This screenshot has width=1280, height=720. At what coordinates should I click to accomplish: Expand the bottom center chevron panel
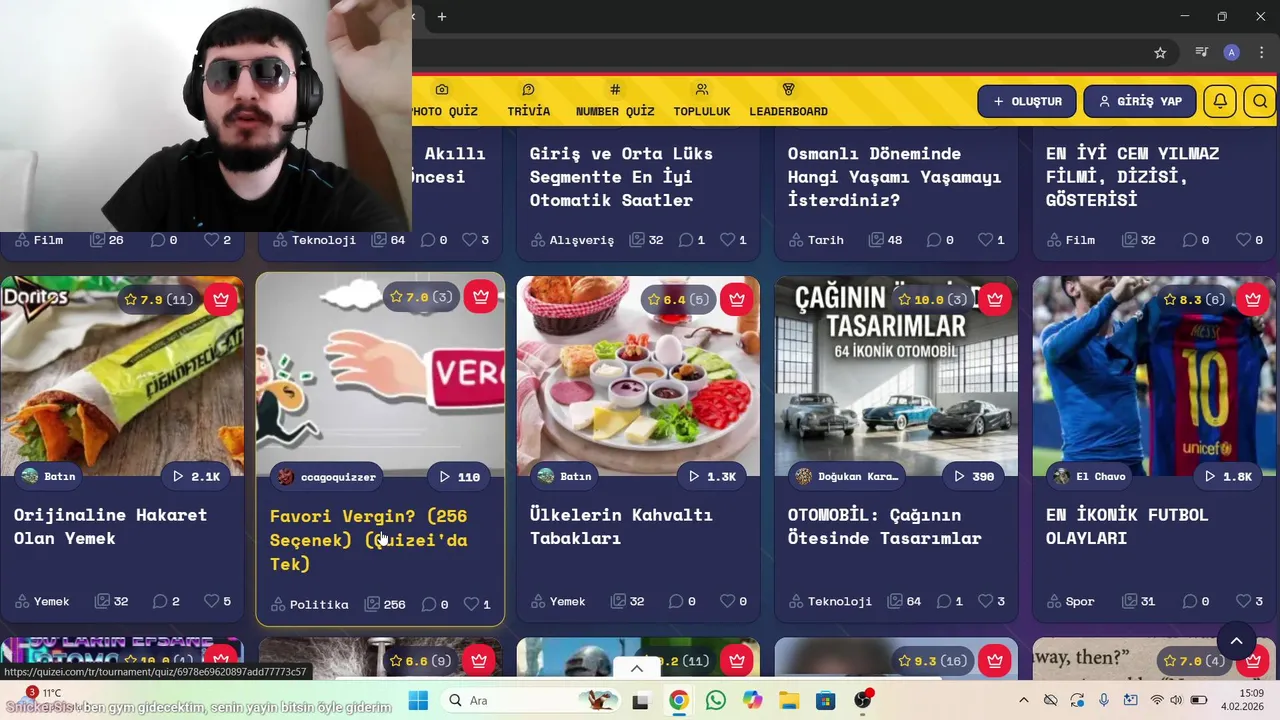(x=637, y=668)
